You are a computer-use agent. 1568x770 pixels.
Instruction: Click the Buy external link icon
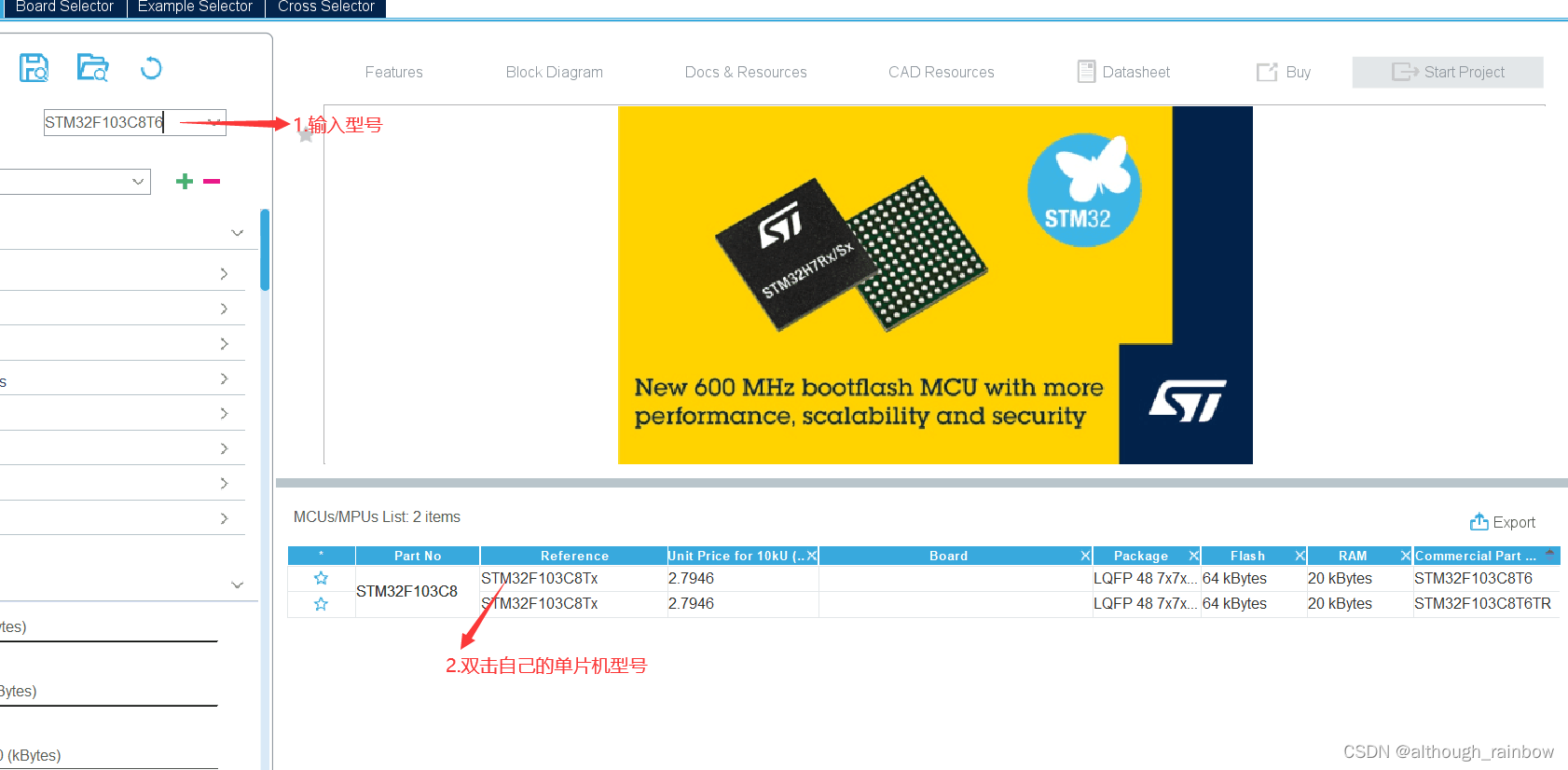pyautogui.click(x=1267, y=72)
